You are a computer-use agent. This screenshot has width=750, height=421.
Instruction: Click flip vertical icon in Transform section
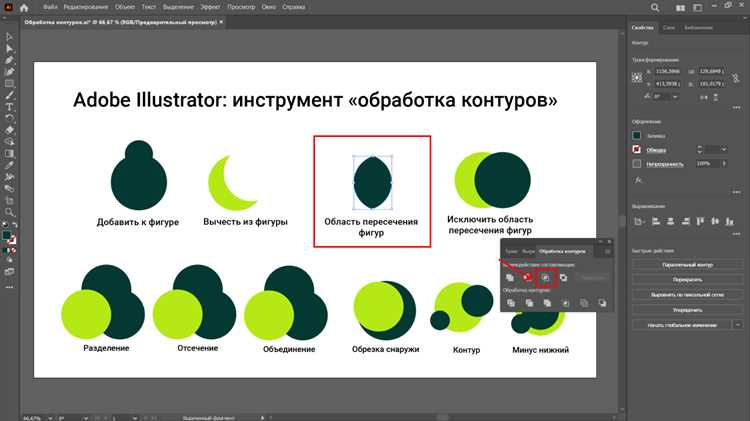click(716, 97)
